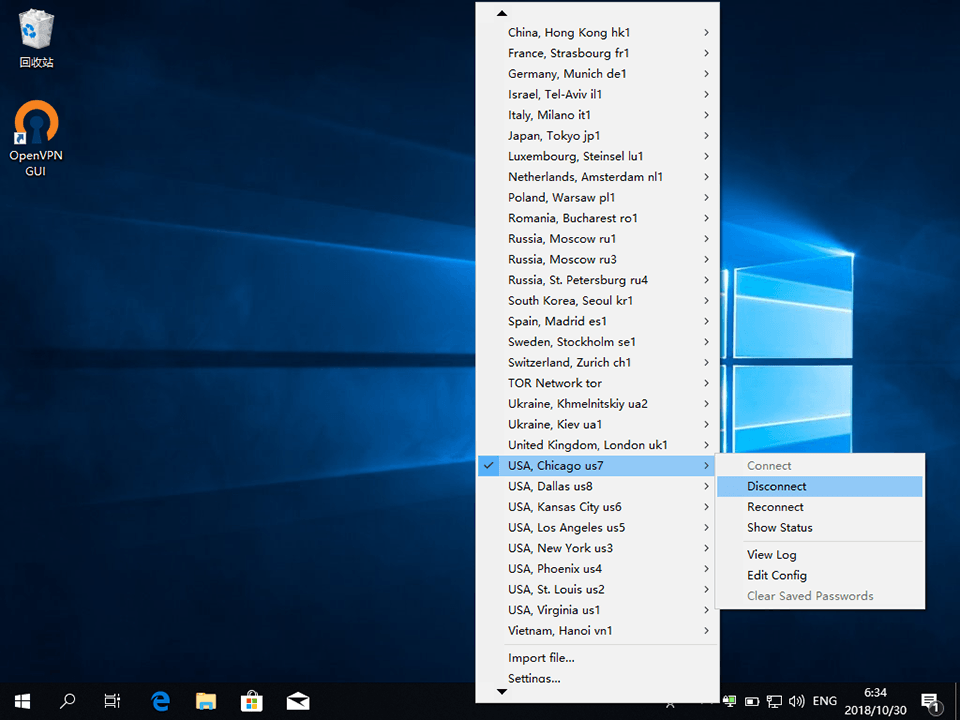The width and height of the screenshot is (960, 720).
Task: Expand submenu arrow for Germany, Munich de1
Action: pyautogui.click(x=707, y=73)
